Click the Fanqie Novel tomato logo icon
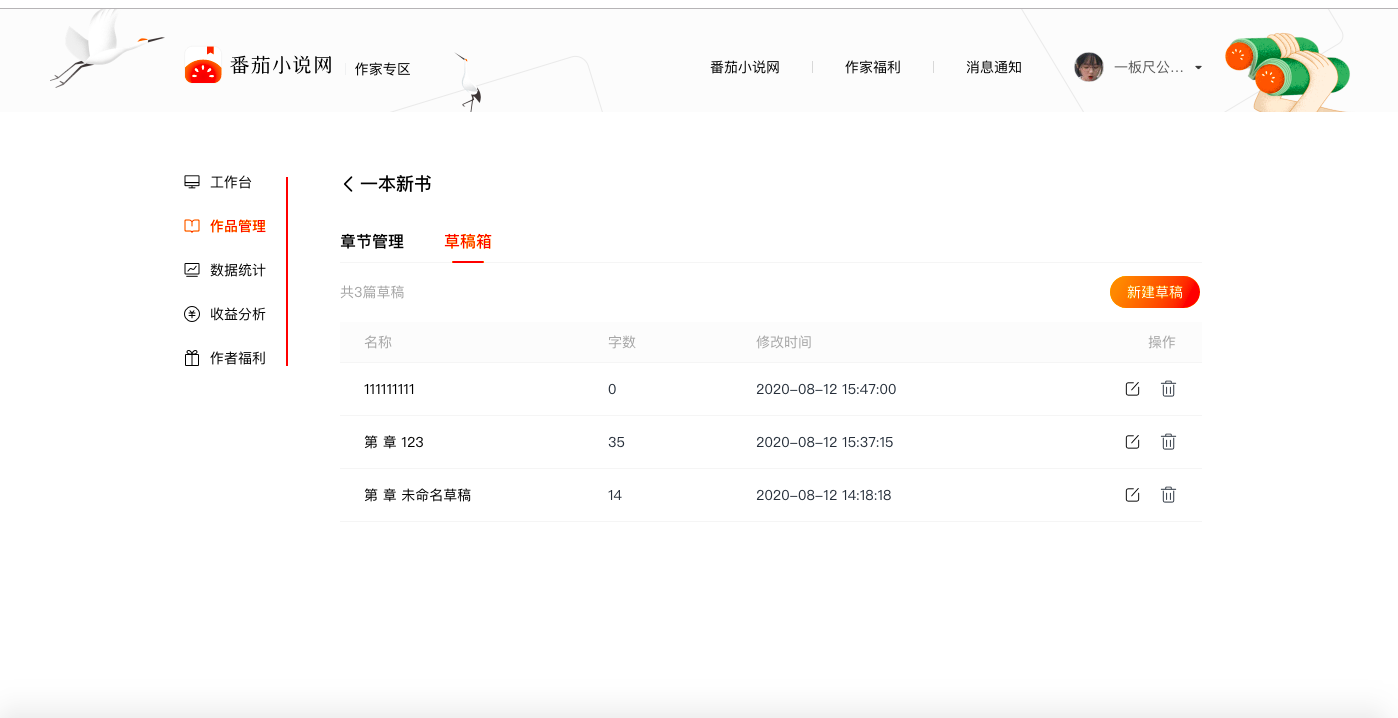 [x=203, y=65]
